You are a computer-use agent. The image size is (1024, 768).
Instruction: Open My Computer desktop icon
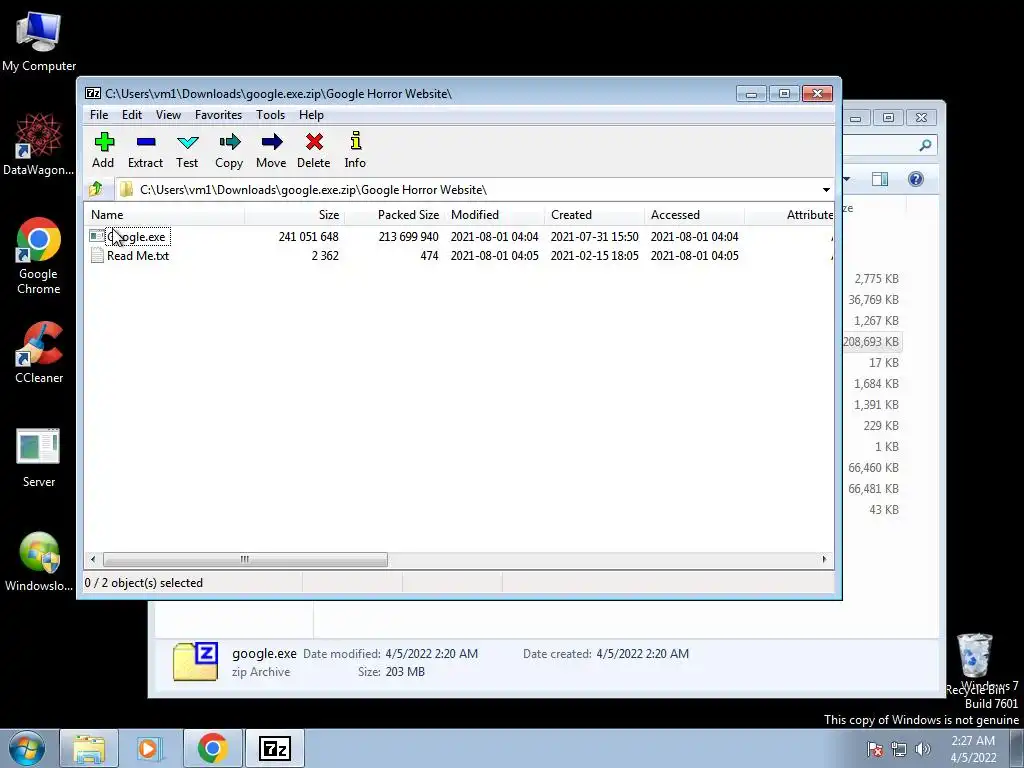[x=39, y=40]
